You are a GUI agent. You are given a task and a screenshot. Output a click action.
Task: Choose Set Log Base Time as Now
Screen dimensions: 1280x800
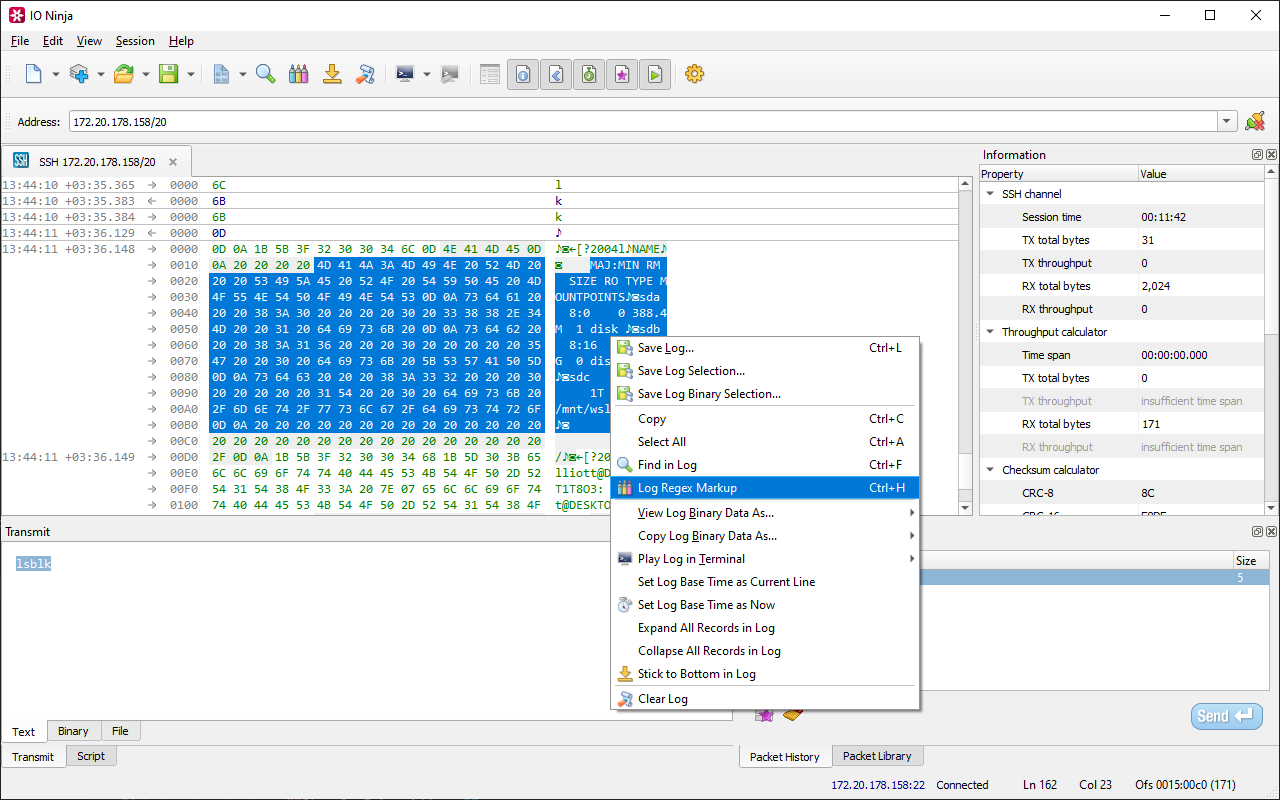click(x=764, y=605)
